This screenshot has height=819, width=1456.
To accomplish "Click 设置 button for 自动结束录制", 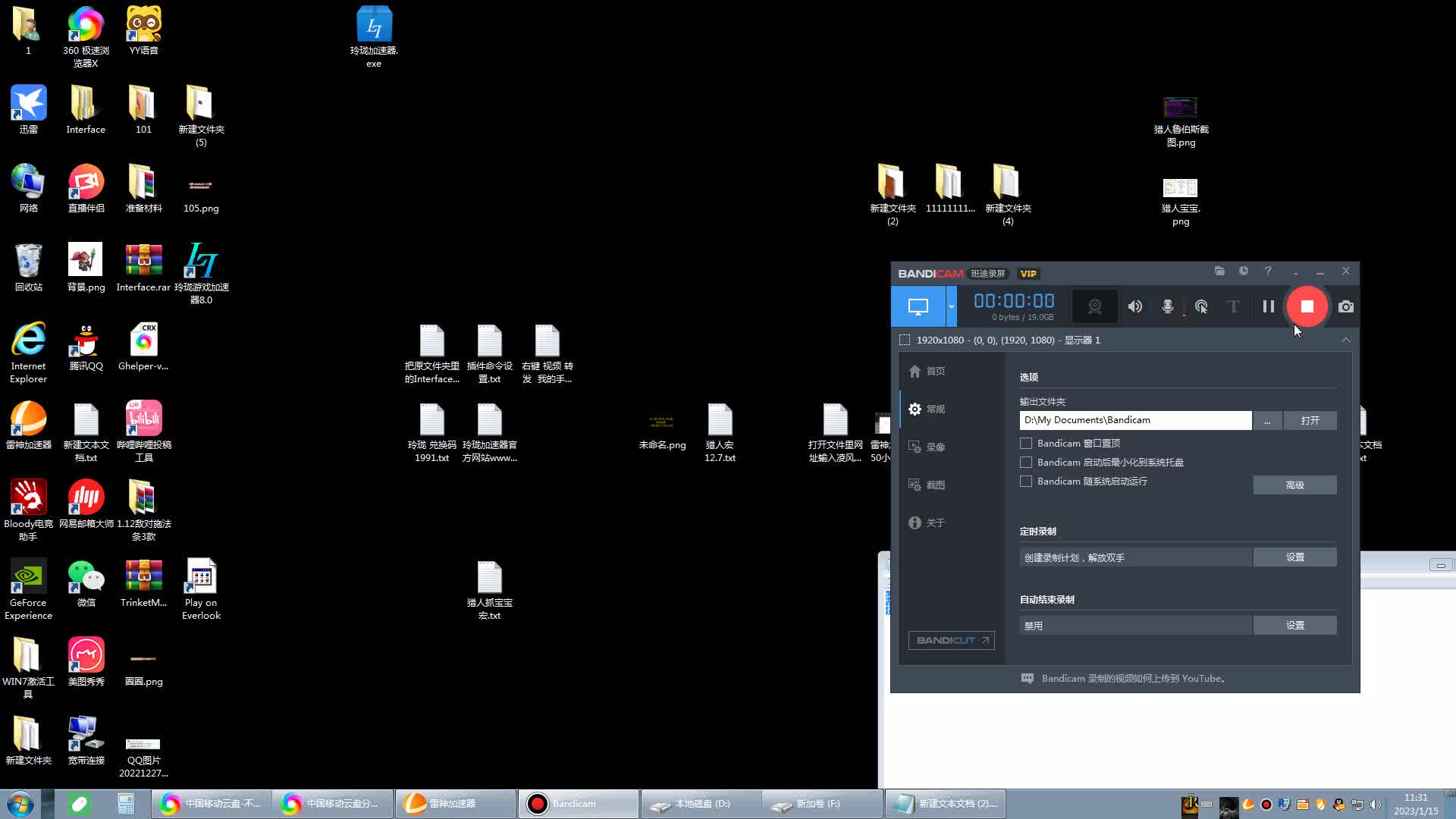I will (x=1294, y=626).
